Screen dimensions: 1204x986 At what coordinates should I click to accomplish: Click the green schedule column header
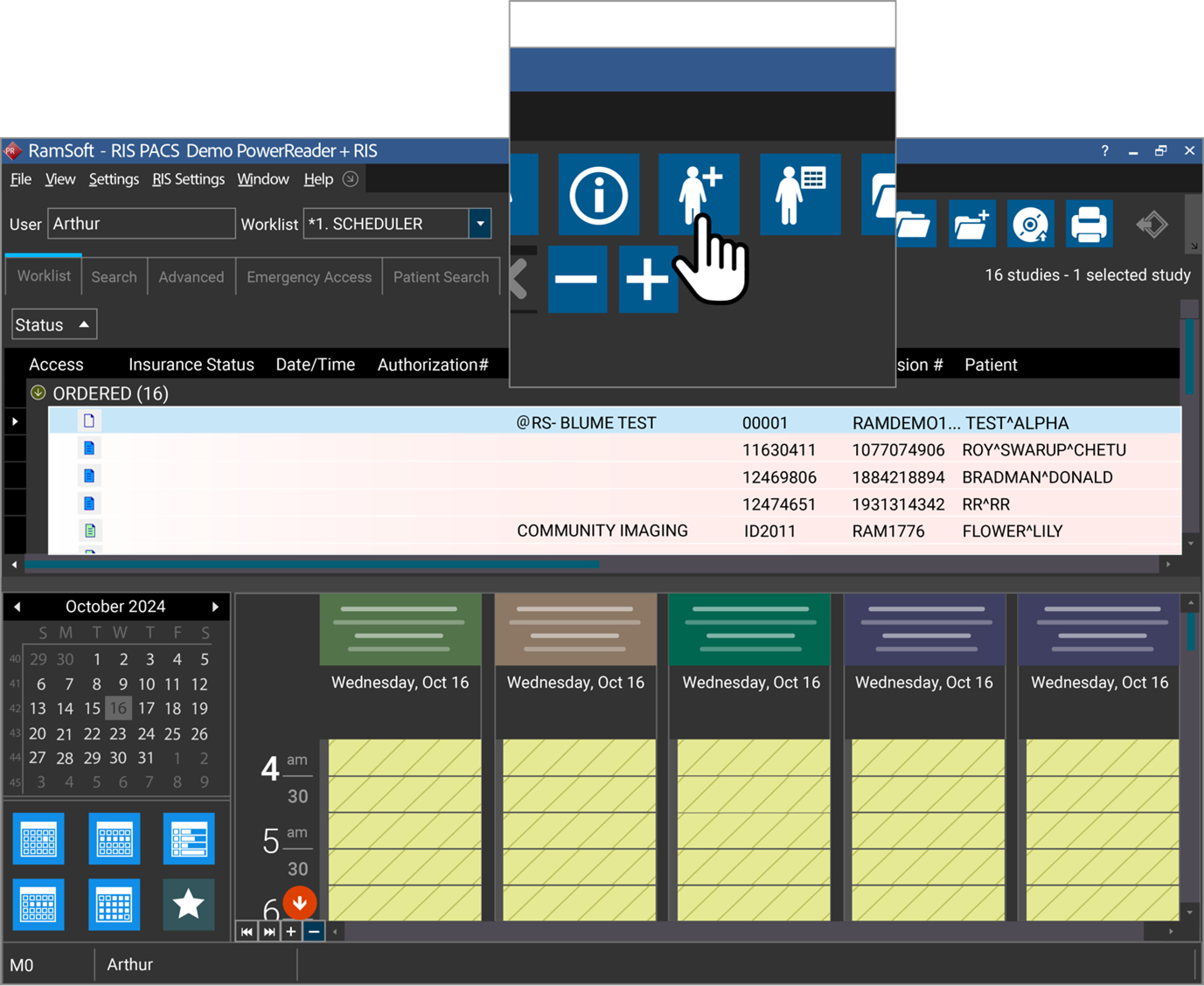point(750,630)
